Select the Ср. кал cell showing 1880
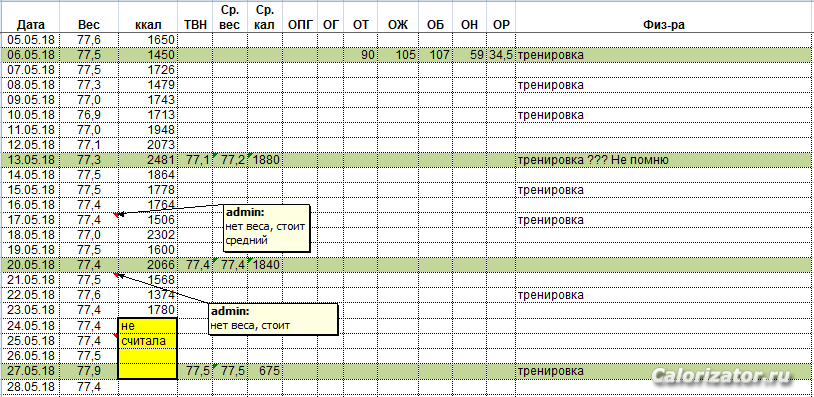The image size is (814, 397). click(265, 160)
